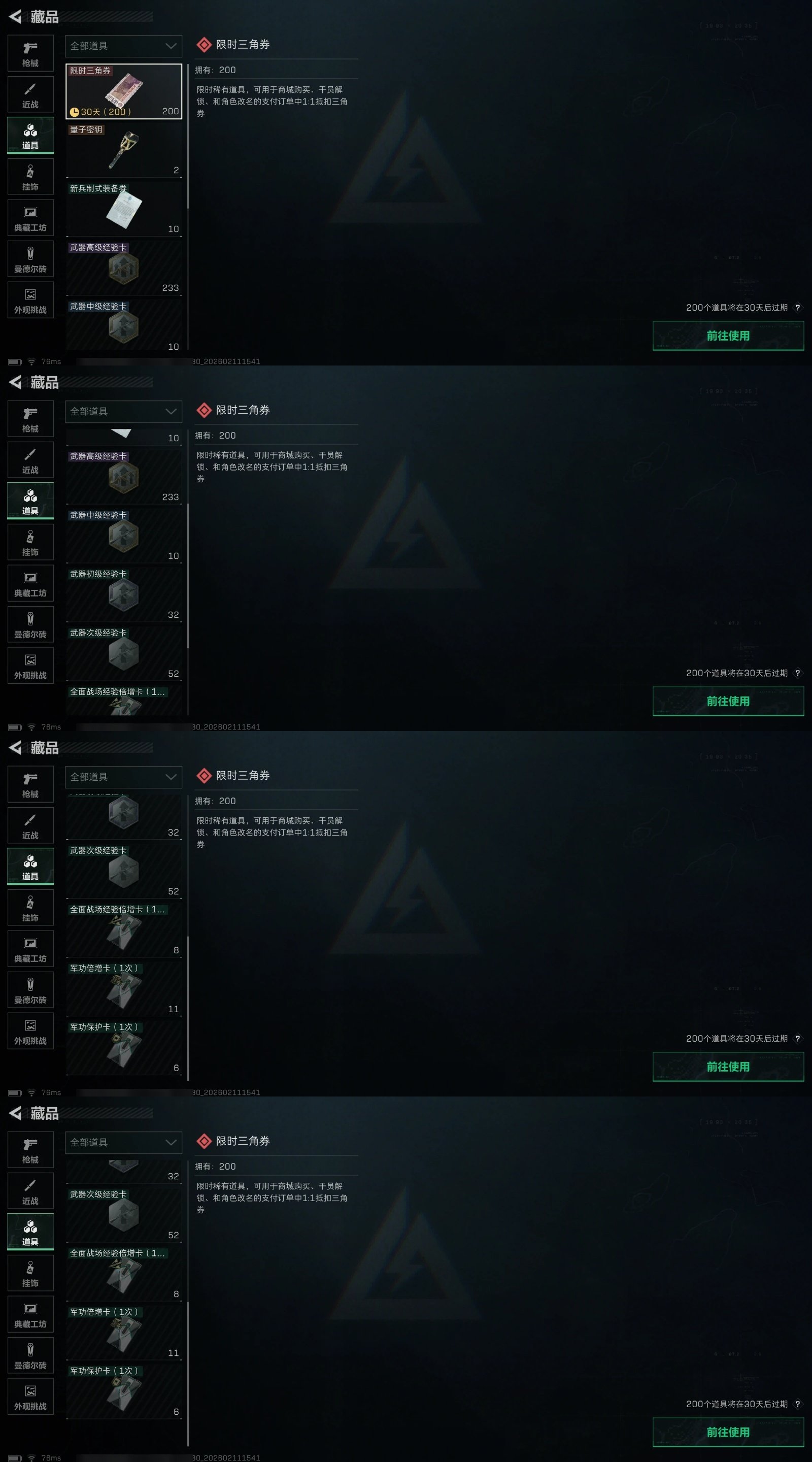The image size is (812, 1462).
Task: Open 曼德尔砖 tab in topmost screen
Action: coord(30,259)
